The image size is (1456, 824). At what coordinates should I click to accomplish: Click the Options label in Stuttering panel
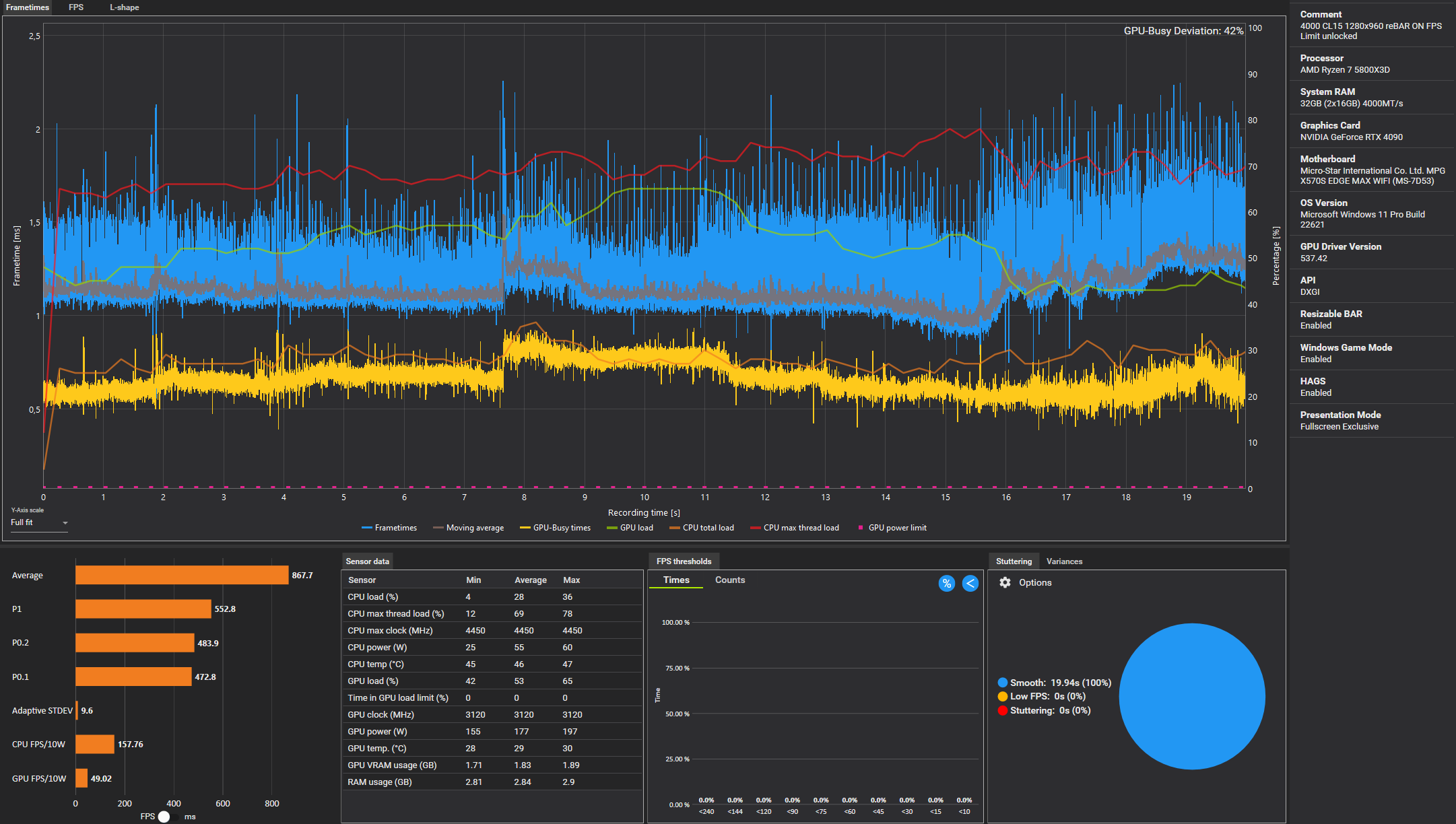1035,582
